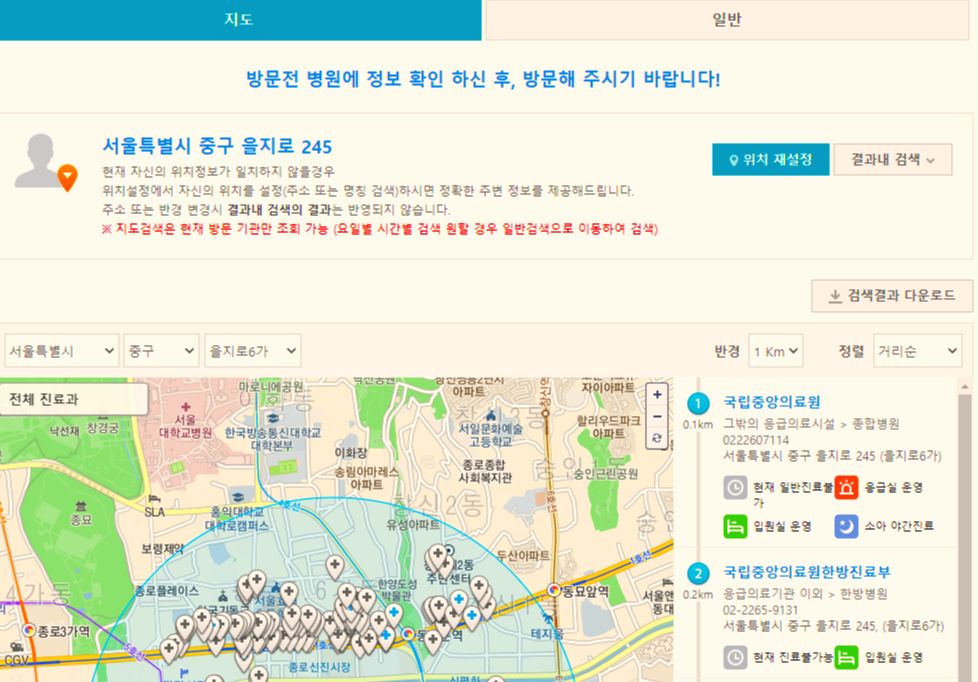The width and height of the screenshot is (978, 682).
Task: Click the address 서울특별시 중구 을지로 245
Action: (217, 146)
